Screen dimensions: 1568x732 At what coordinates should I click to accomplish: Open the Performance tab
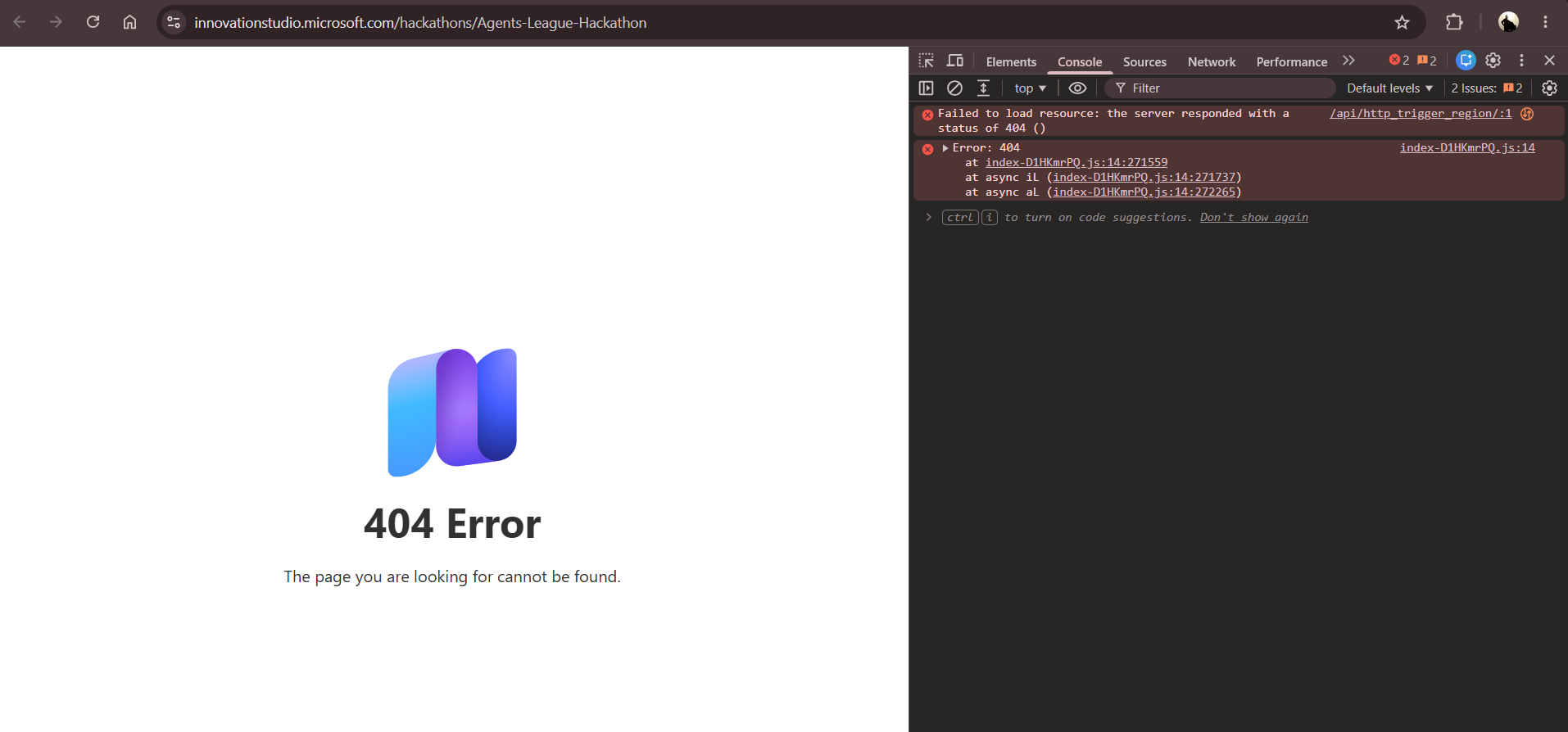click(1292, 61)
